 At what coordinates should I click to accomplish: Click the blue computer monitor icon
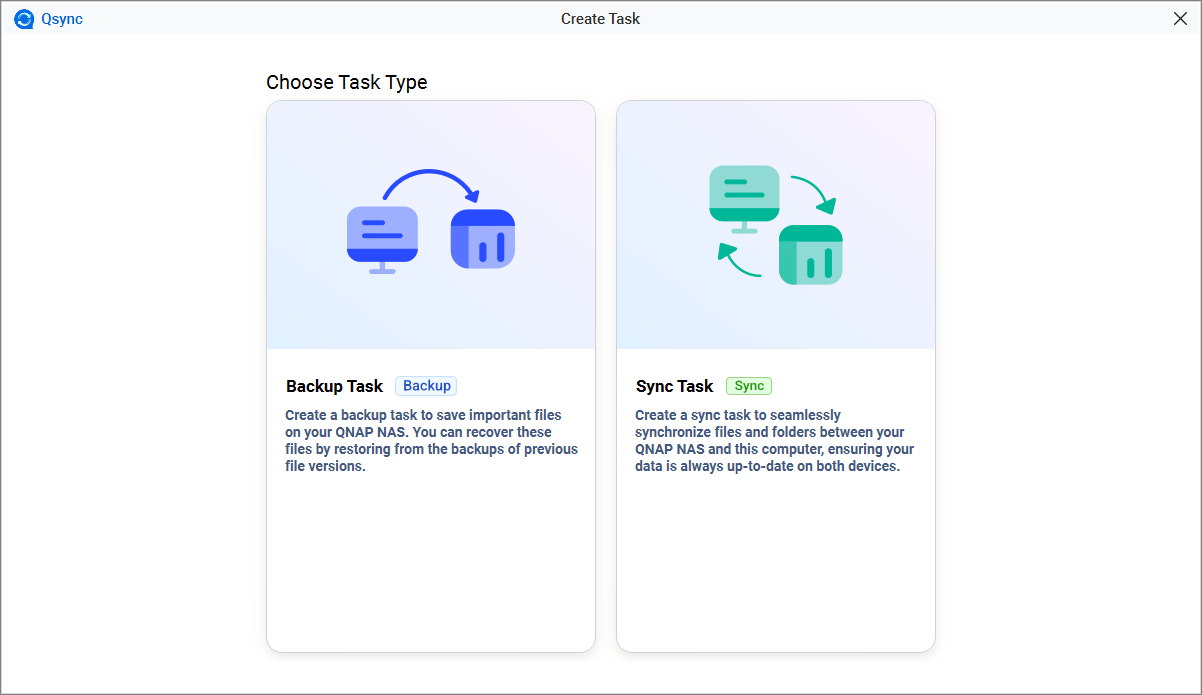(x=382, y=236)
